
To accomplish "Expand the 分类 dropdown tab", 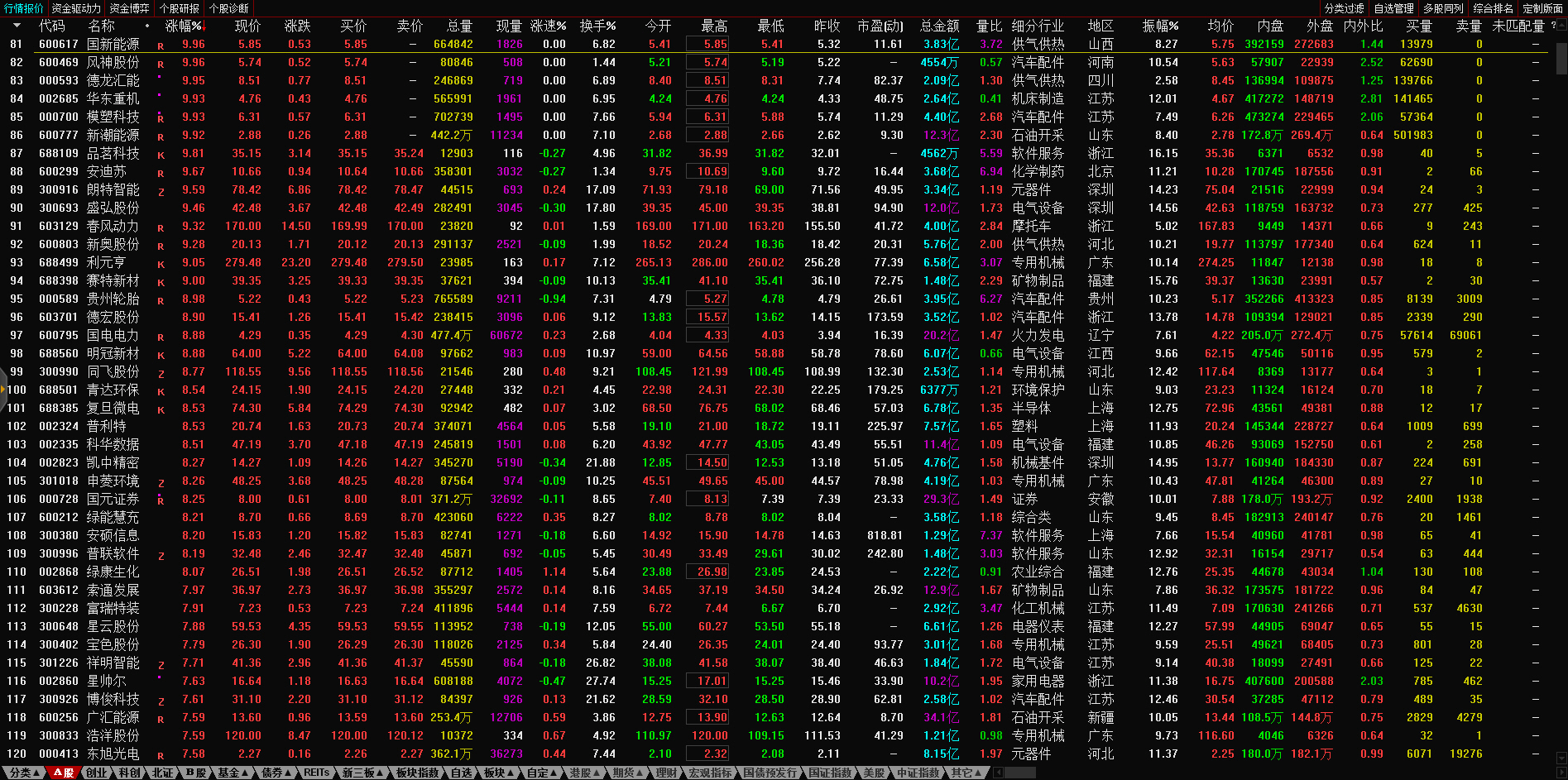I will tap(23, 773).
